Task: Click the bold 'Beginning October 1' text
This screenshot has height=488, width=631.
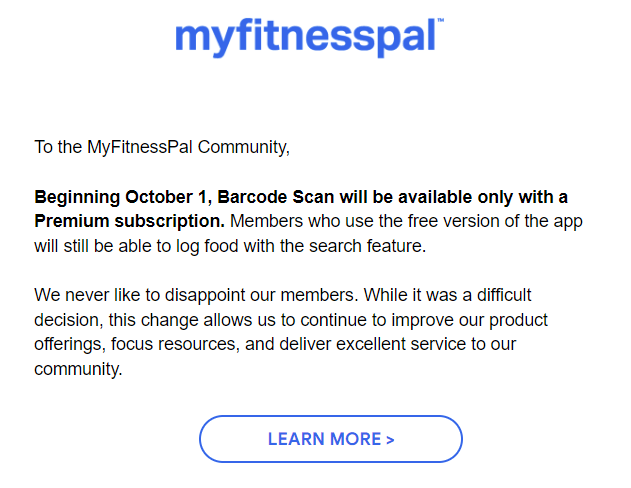Action: [x=123, y=197]
